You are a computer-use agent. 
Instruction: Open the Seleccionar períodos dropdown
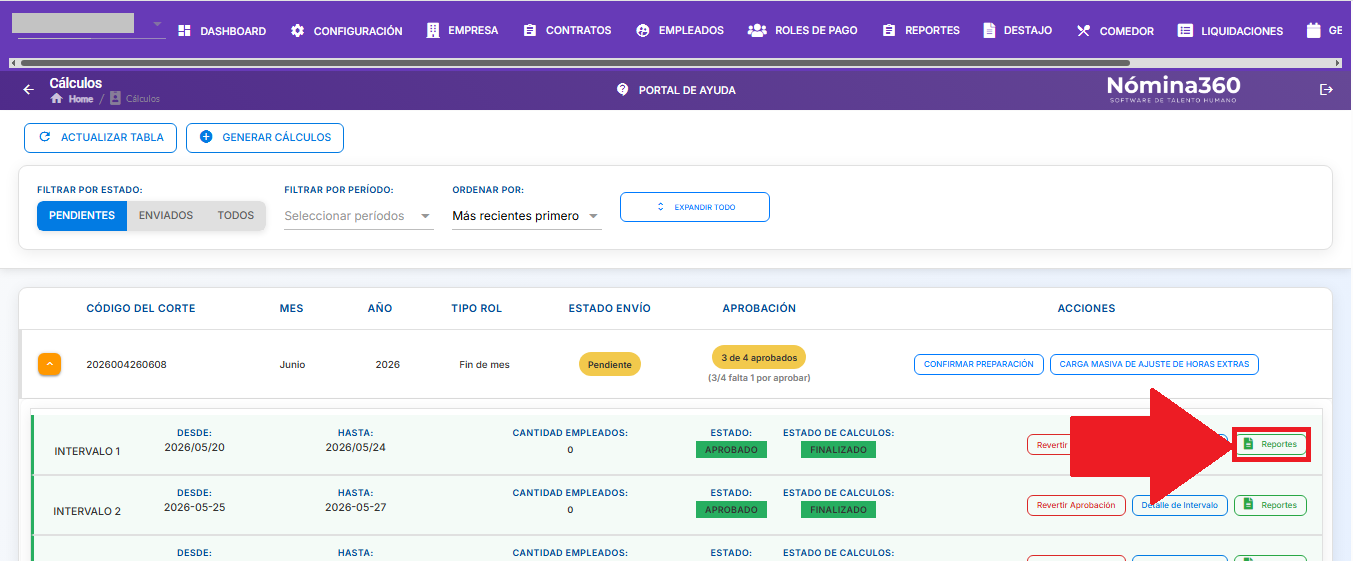(x=359, y=216)
